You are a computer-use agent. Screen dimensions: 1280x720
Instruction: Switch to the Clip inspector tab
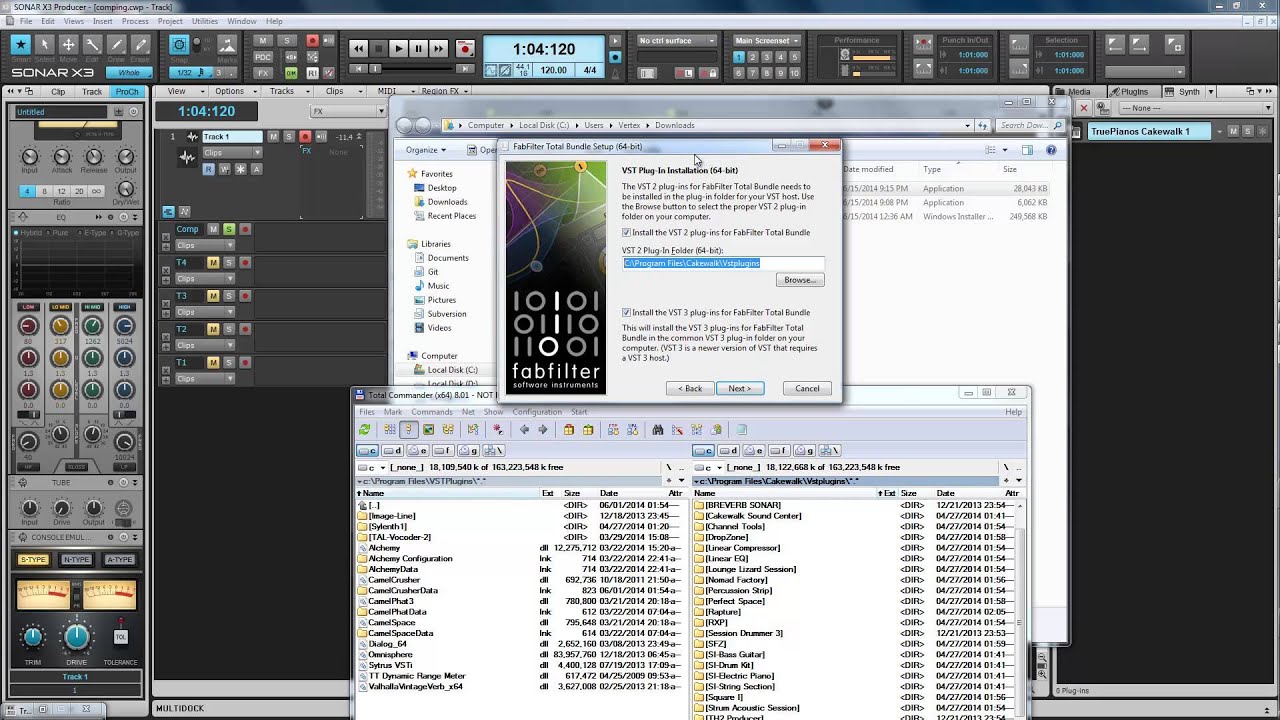58,91
